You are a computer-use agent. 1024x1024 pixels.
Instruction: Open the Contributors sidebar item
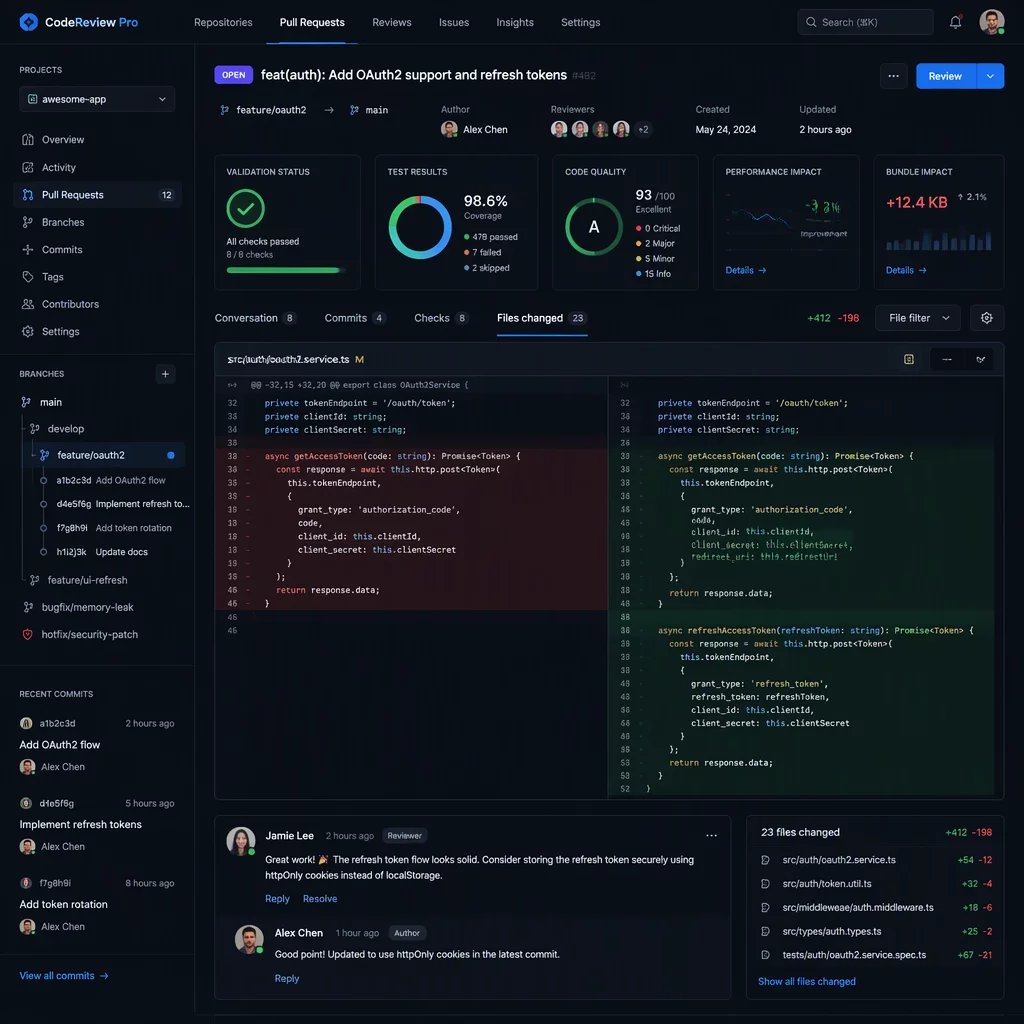click(x=97, y=304)
